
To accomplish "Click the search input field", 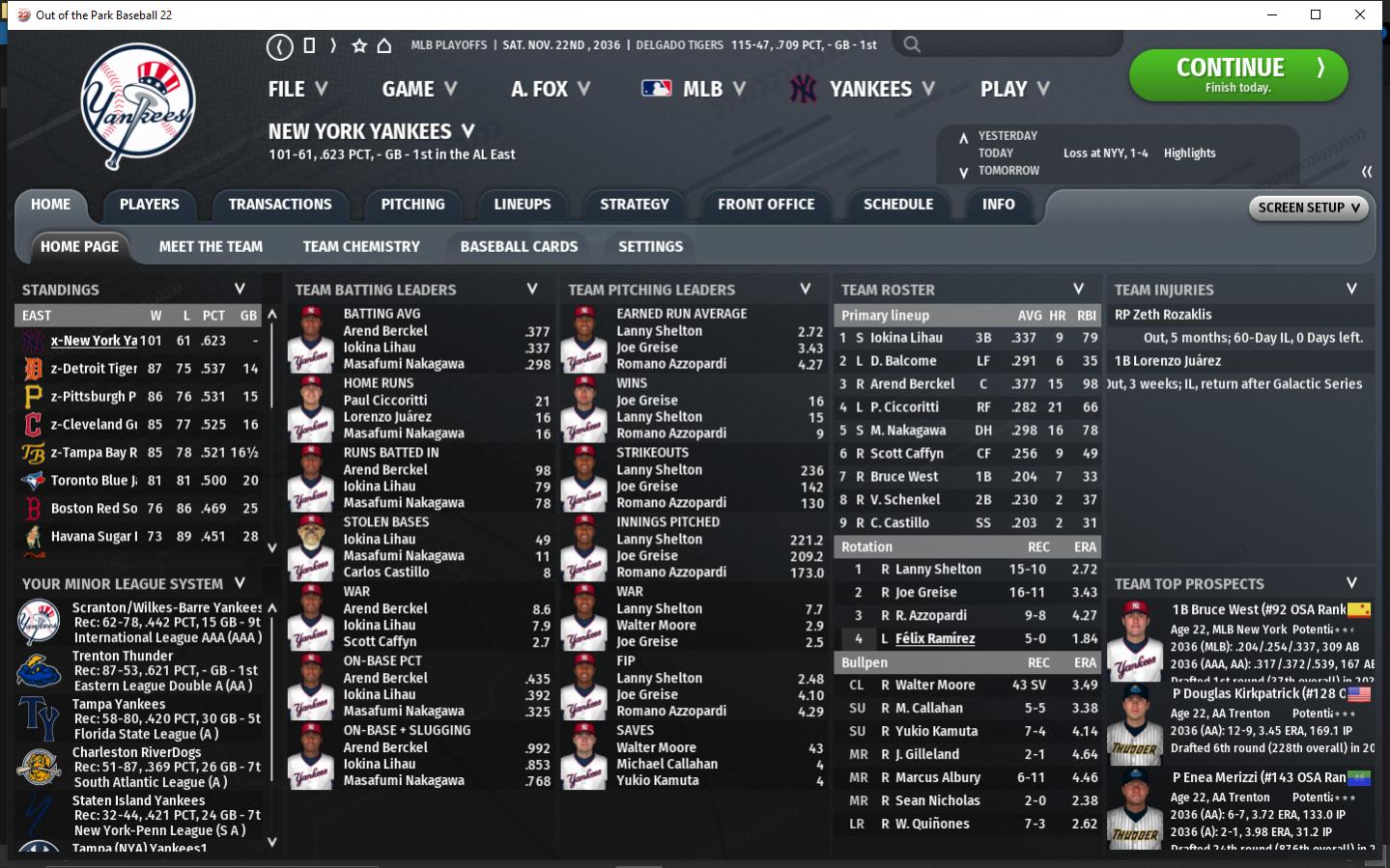I will (1007, 44).
